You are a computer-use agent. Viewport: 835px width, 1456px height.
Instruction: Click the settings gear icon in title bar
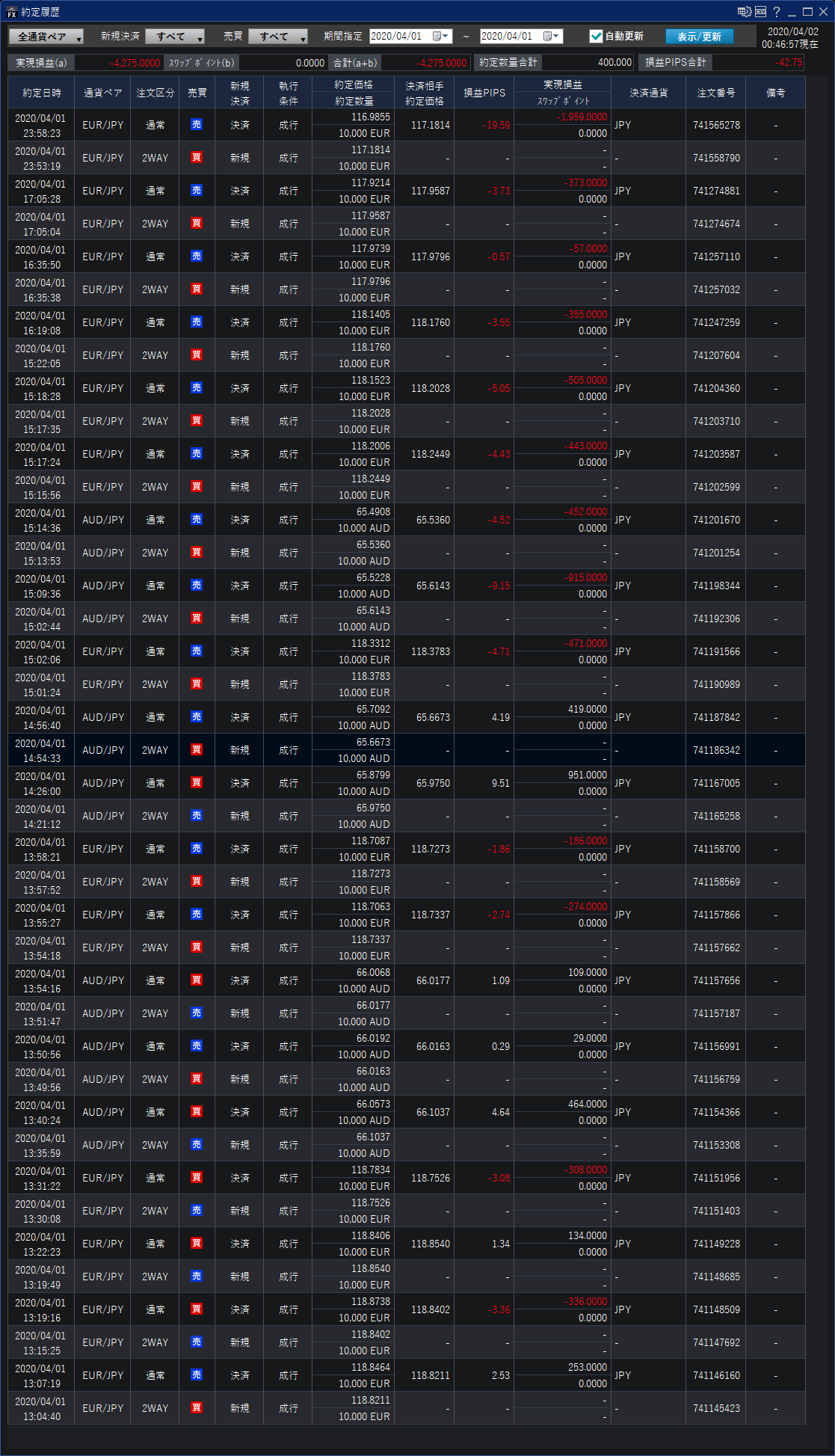click(x=744, y=12)
